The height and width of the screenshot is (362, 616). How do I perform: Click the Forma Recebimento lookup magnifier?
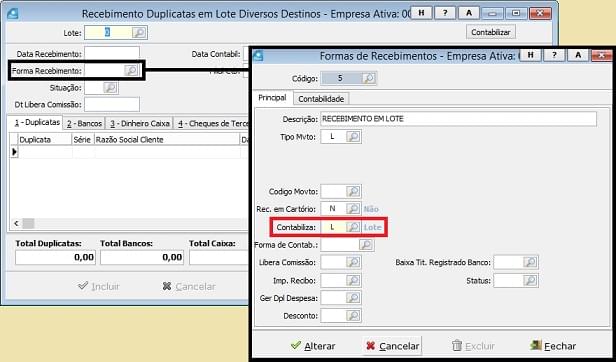[131, 70]
